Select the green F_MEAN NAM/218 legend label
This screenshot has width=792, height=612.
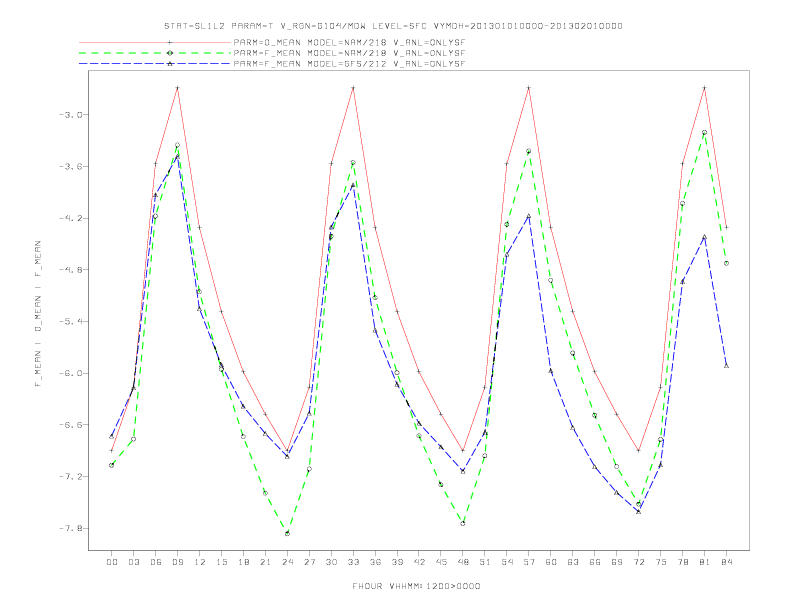[349, 53]
